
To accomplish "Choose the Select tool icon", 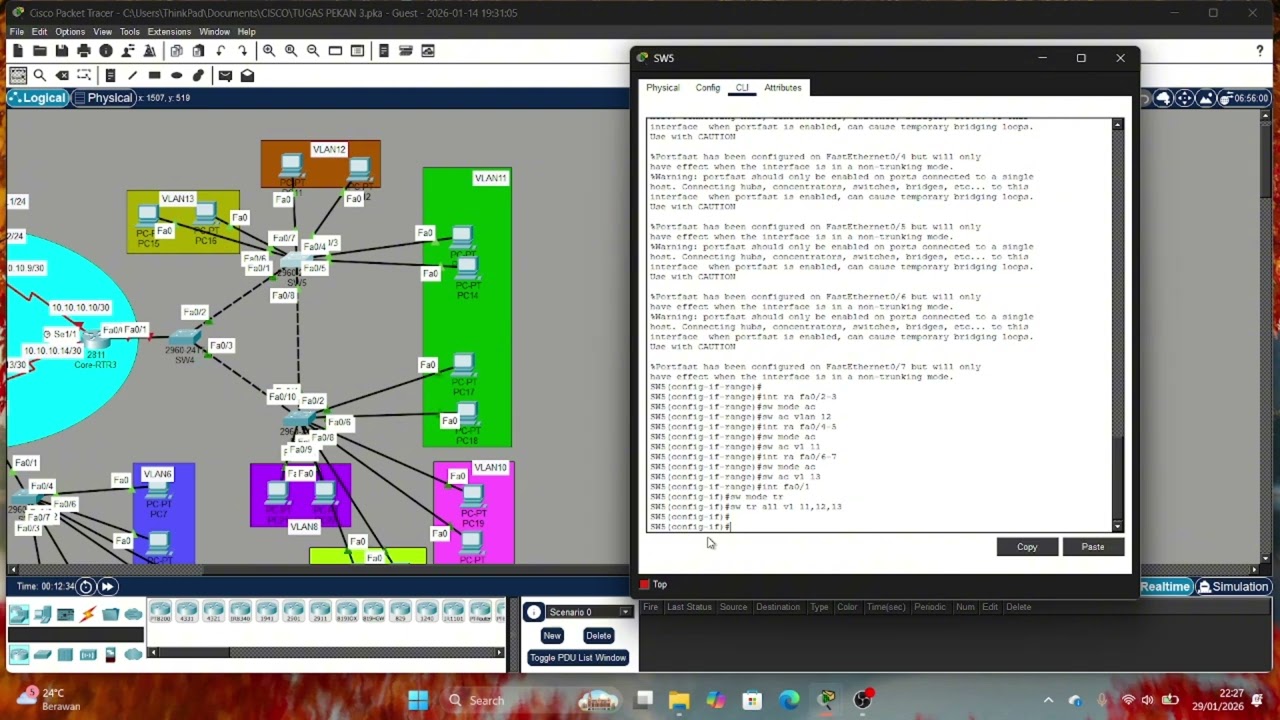I will [18, 75].
